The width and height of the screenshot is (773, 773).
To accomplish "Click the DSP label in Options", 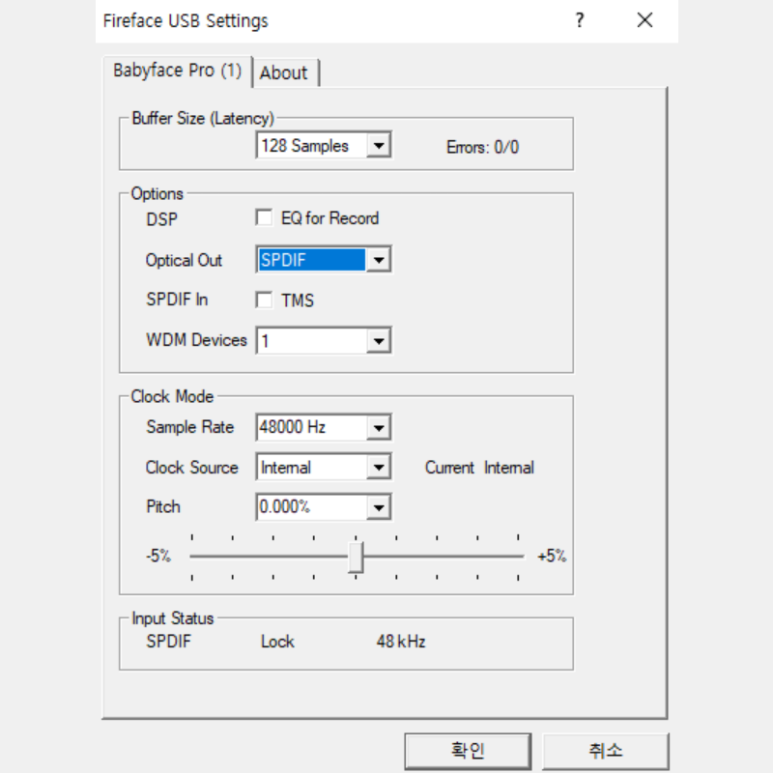I will pyautogui.click(x=162, y=219).
